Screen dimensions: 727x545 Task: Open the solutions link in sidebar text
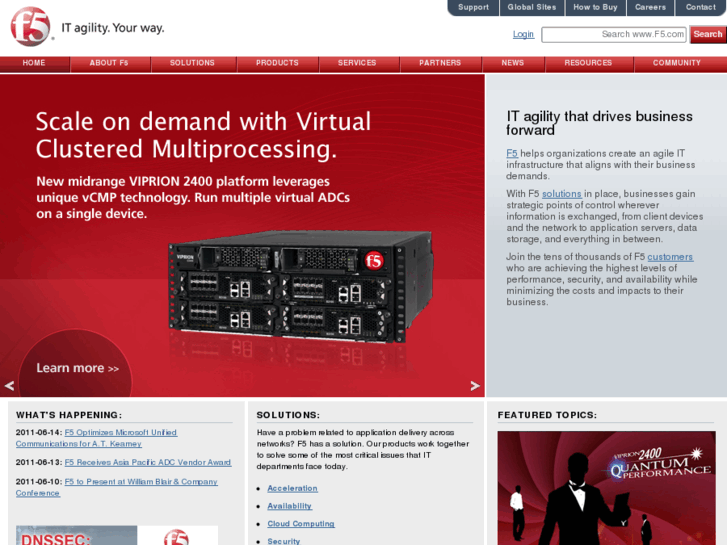pos(561,194)
